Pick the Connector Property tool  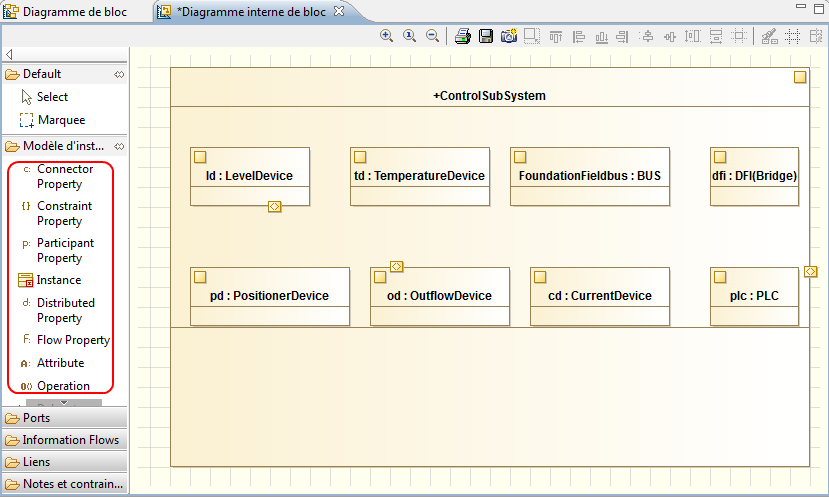click(x=60, y=177)
